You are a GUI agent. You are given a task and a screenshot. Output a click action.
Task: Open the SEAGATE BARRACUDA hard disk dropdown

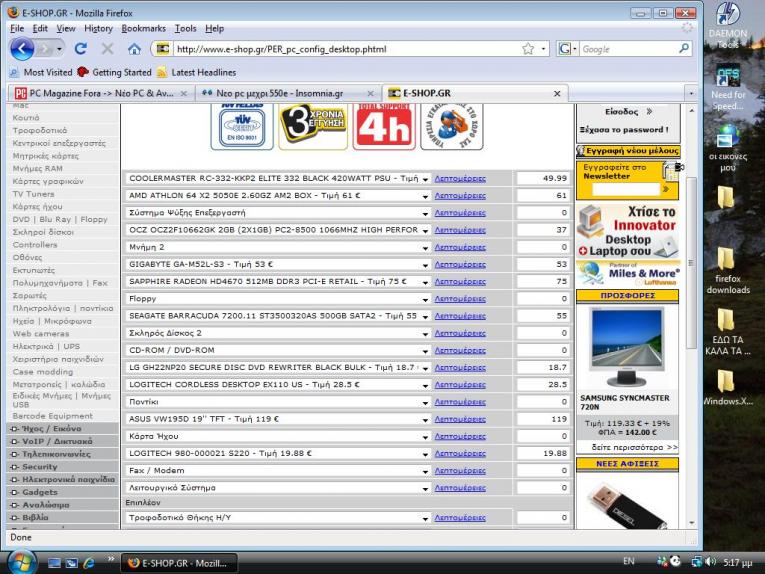point(278,316)
